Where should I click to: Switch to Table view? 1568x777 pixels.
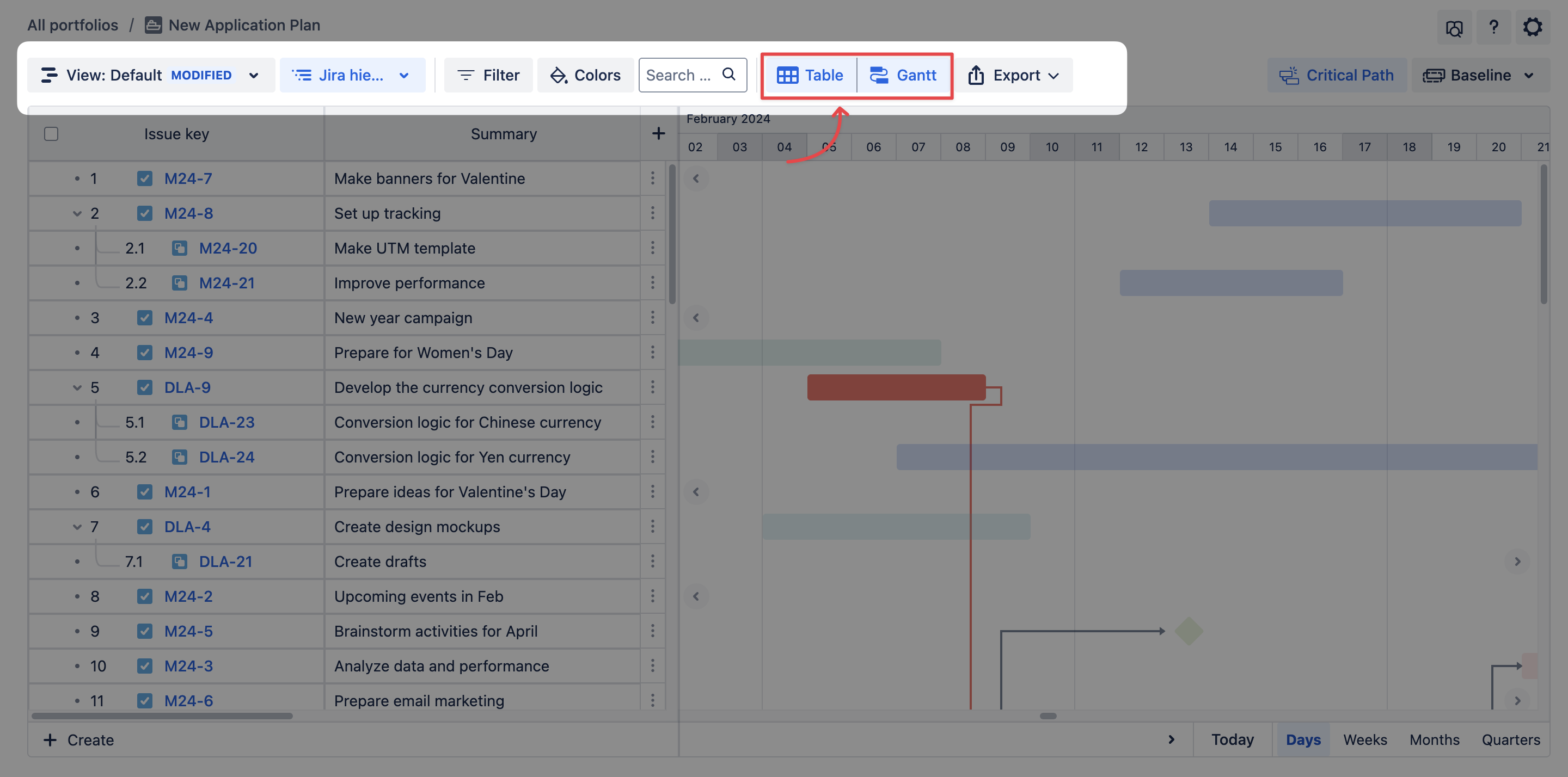click(x=810, y=76)
